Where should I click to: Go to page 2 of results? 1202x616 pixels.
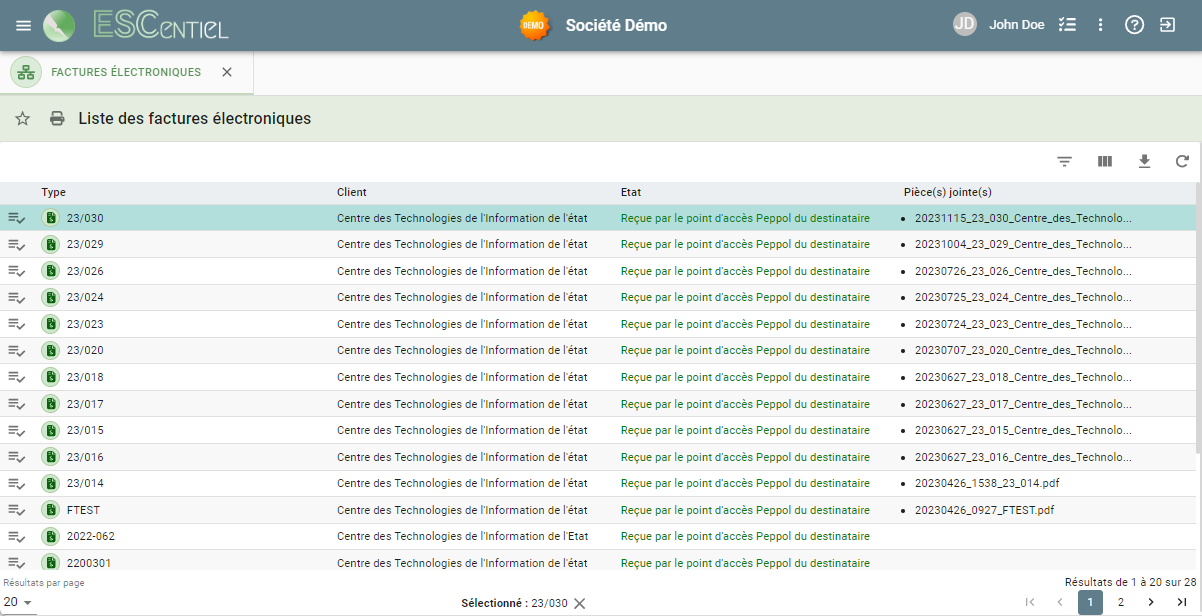tap(1121, 602)
